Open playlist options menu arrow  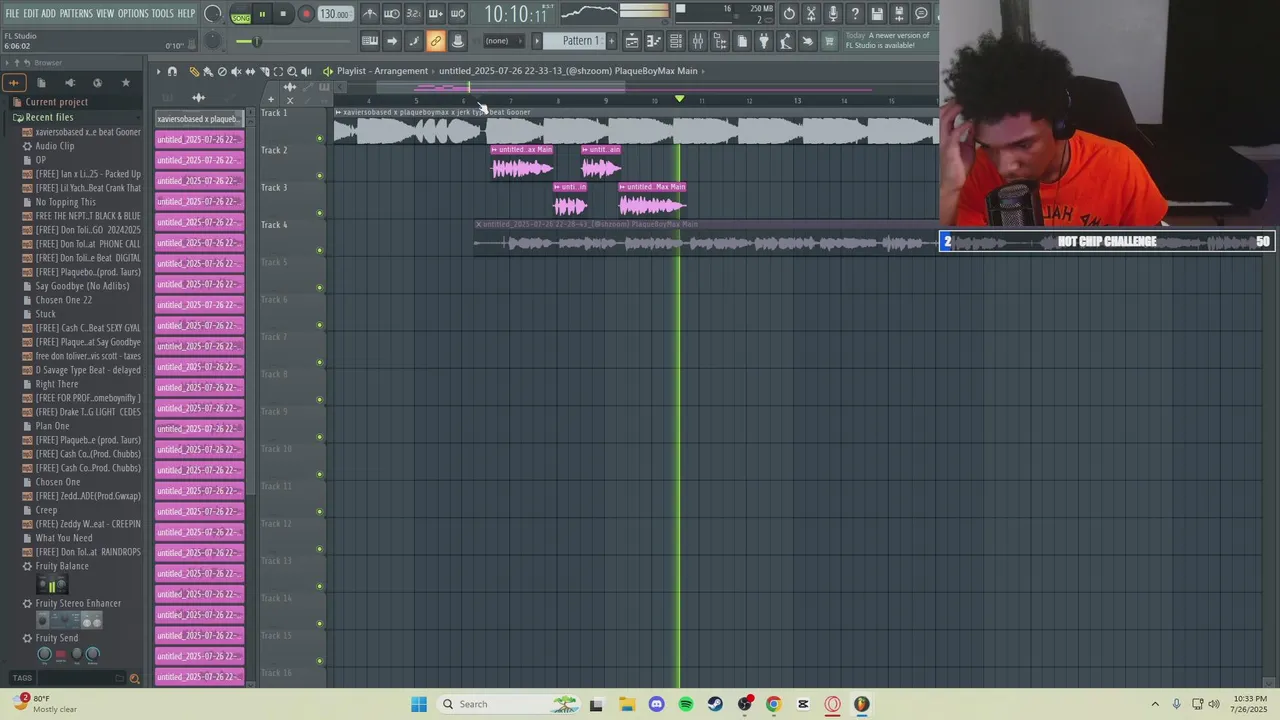[x=159, y=71]
